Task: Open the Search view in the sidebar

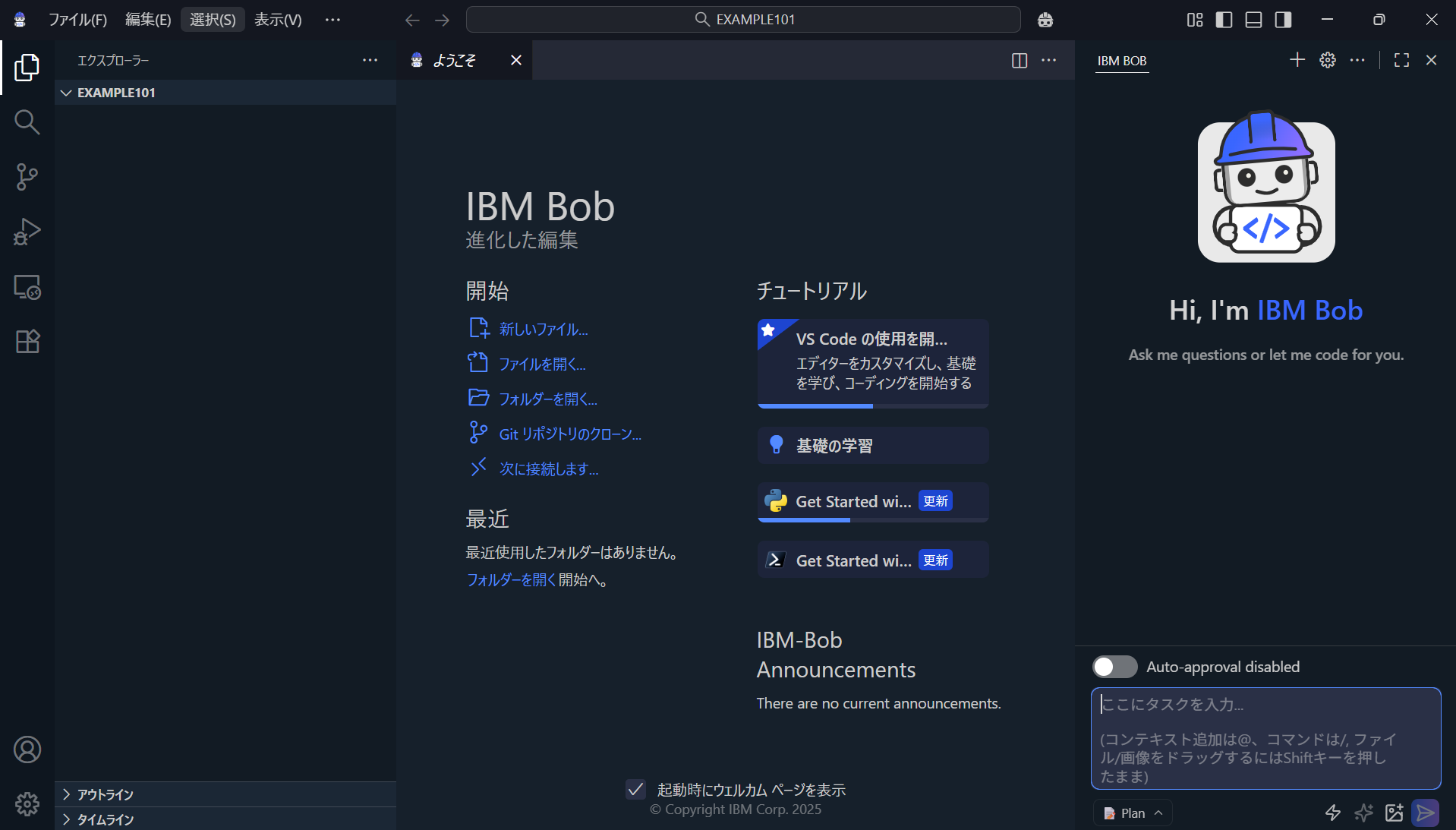Action: 27,122
